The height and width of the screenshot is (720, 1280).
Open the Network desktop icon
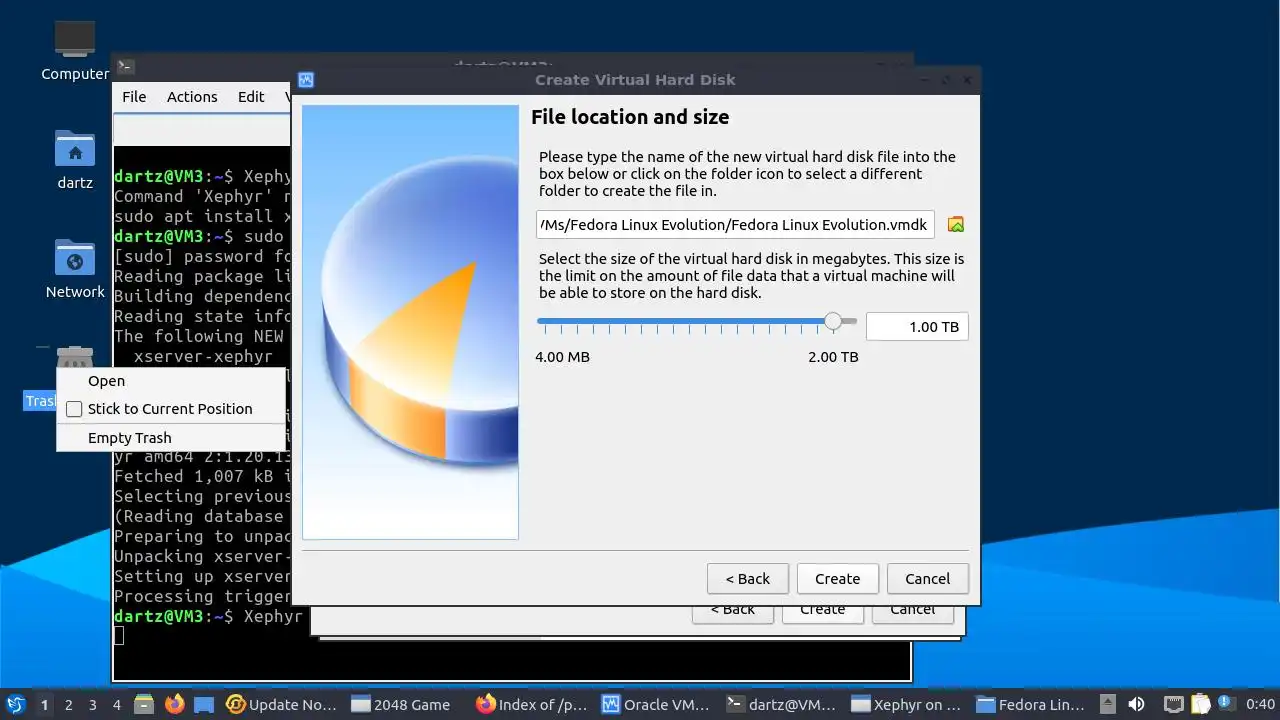[x=75, y=268]
